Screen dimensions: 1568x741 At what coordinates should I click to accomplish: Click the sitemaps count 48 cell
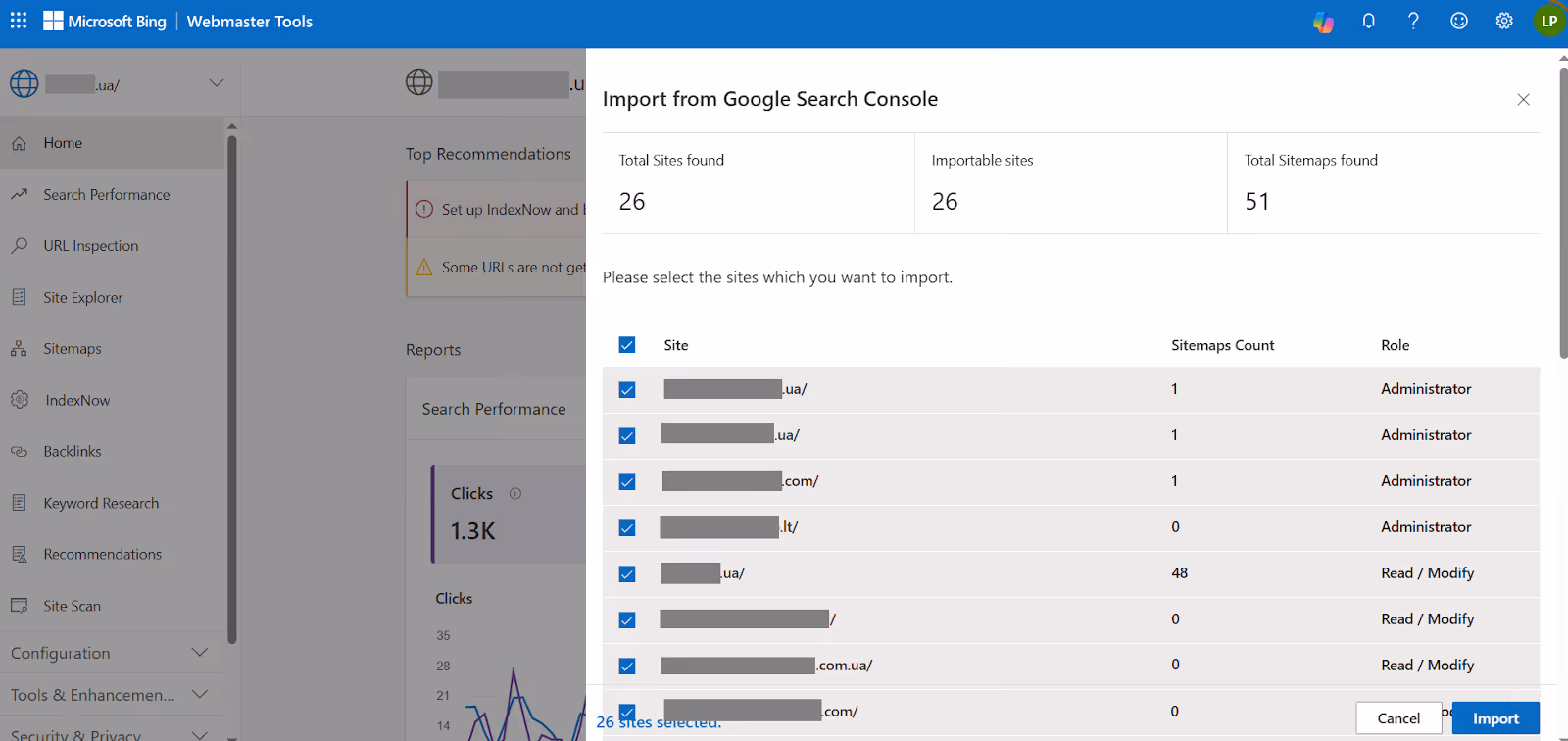pos(1180,573)
